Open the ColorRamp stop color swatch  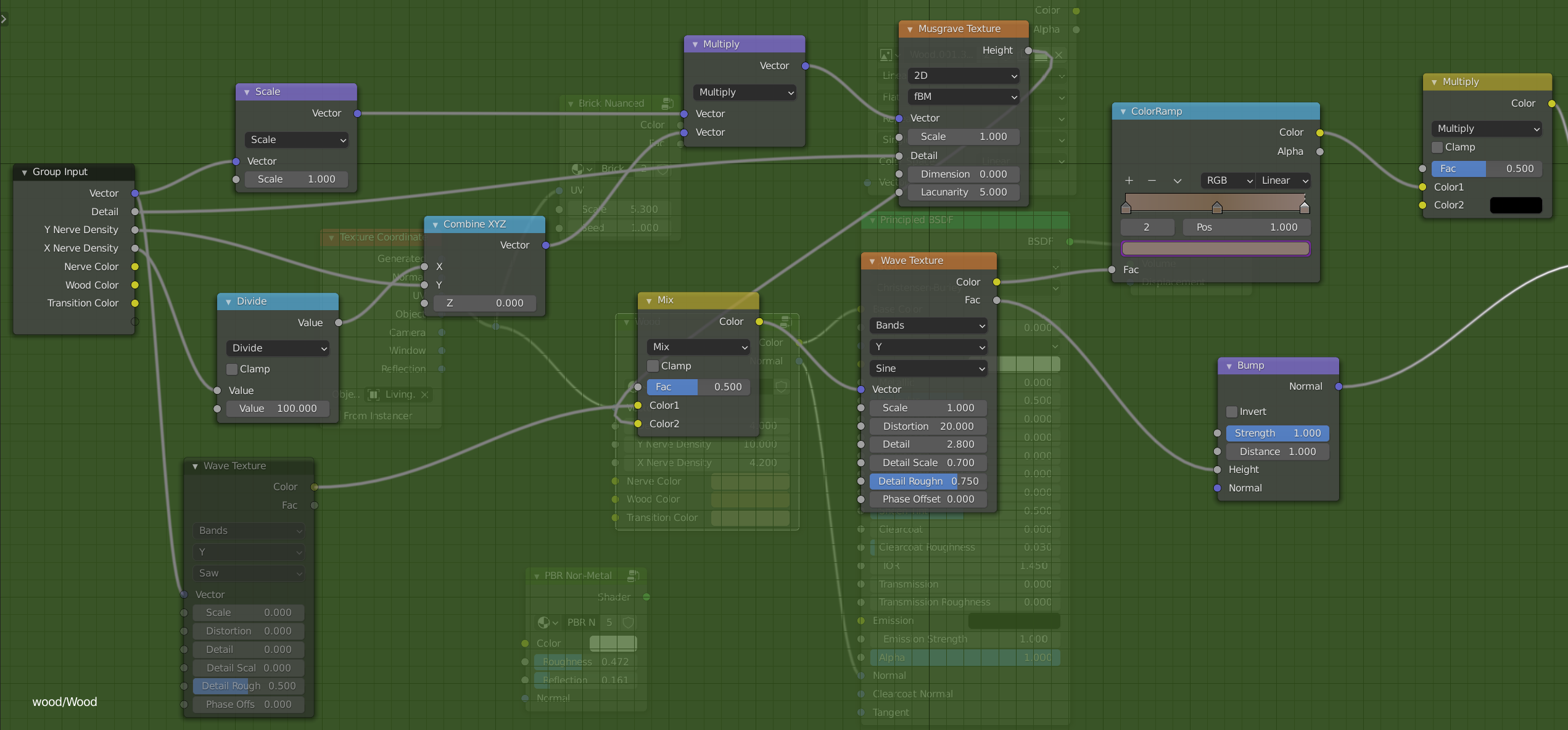coord(1215,248)
